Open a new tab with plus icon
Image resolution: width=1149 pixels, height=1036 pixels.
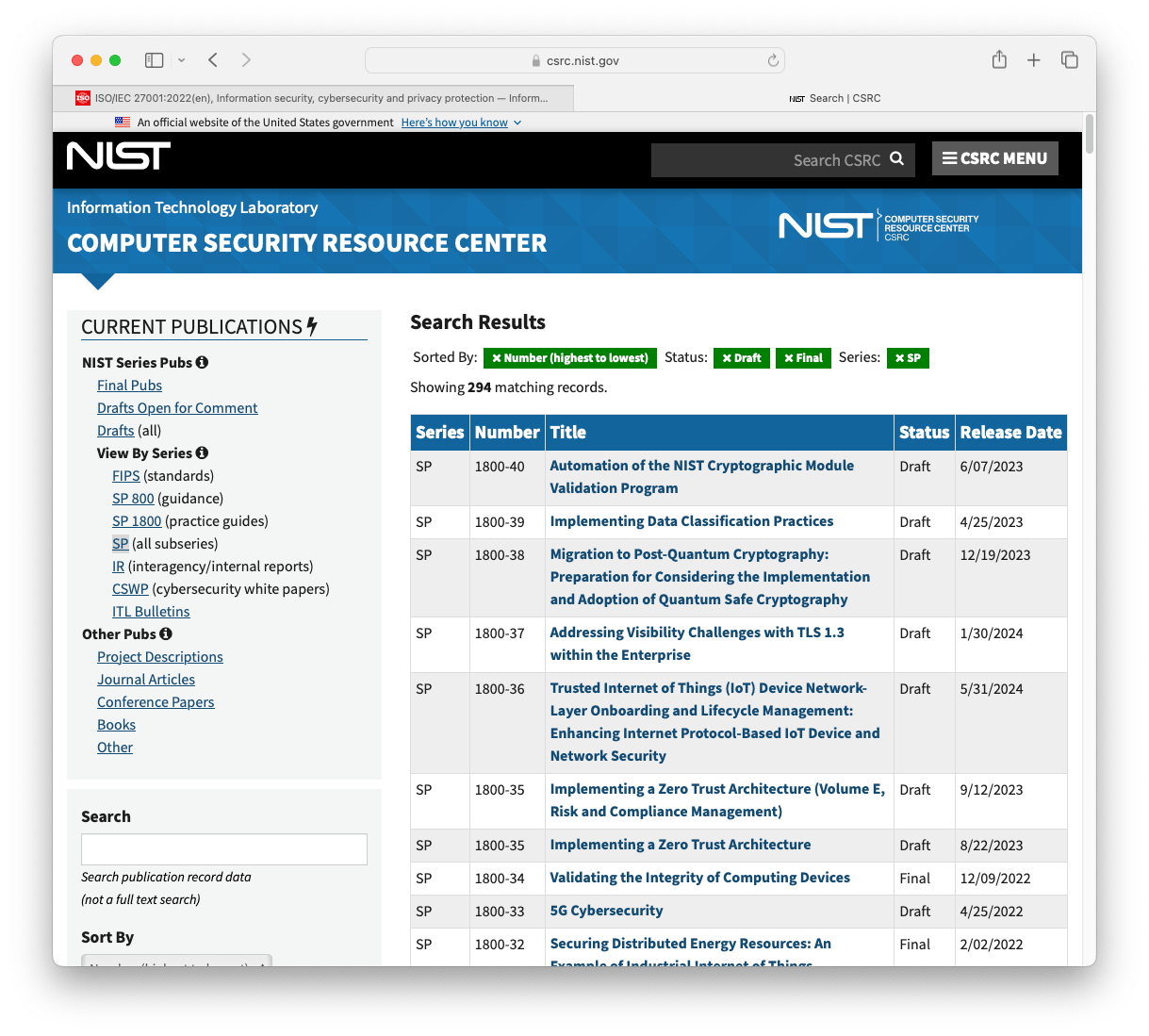click(1034, 60)
